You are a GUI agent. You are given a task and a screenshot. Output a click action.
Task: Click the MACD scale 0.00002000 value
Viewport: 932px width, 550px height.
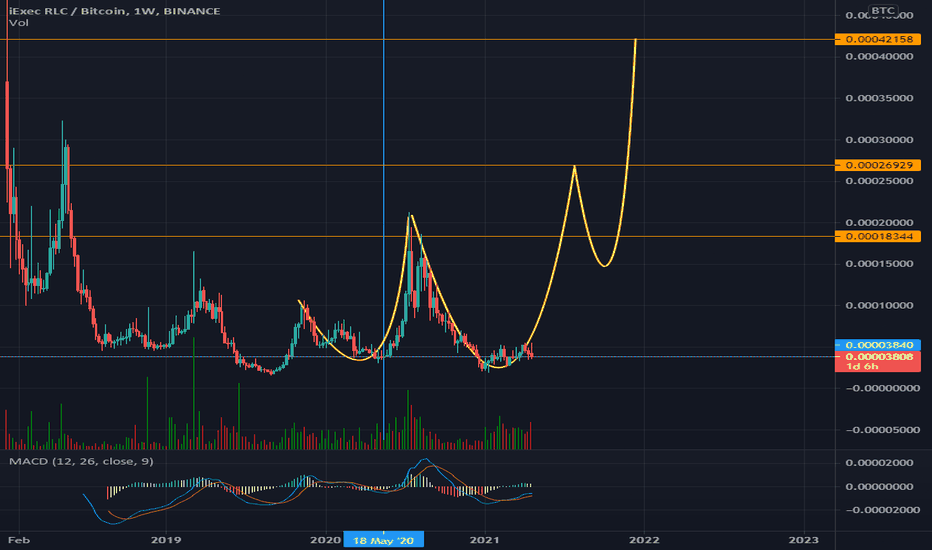click(879, 463)
